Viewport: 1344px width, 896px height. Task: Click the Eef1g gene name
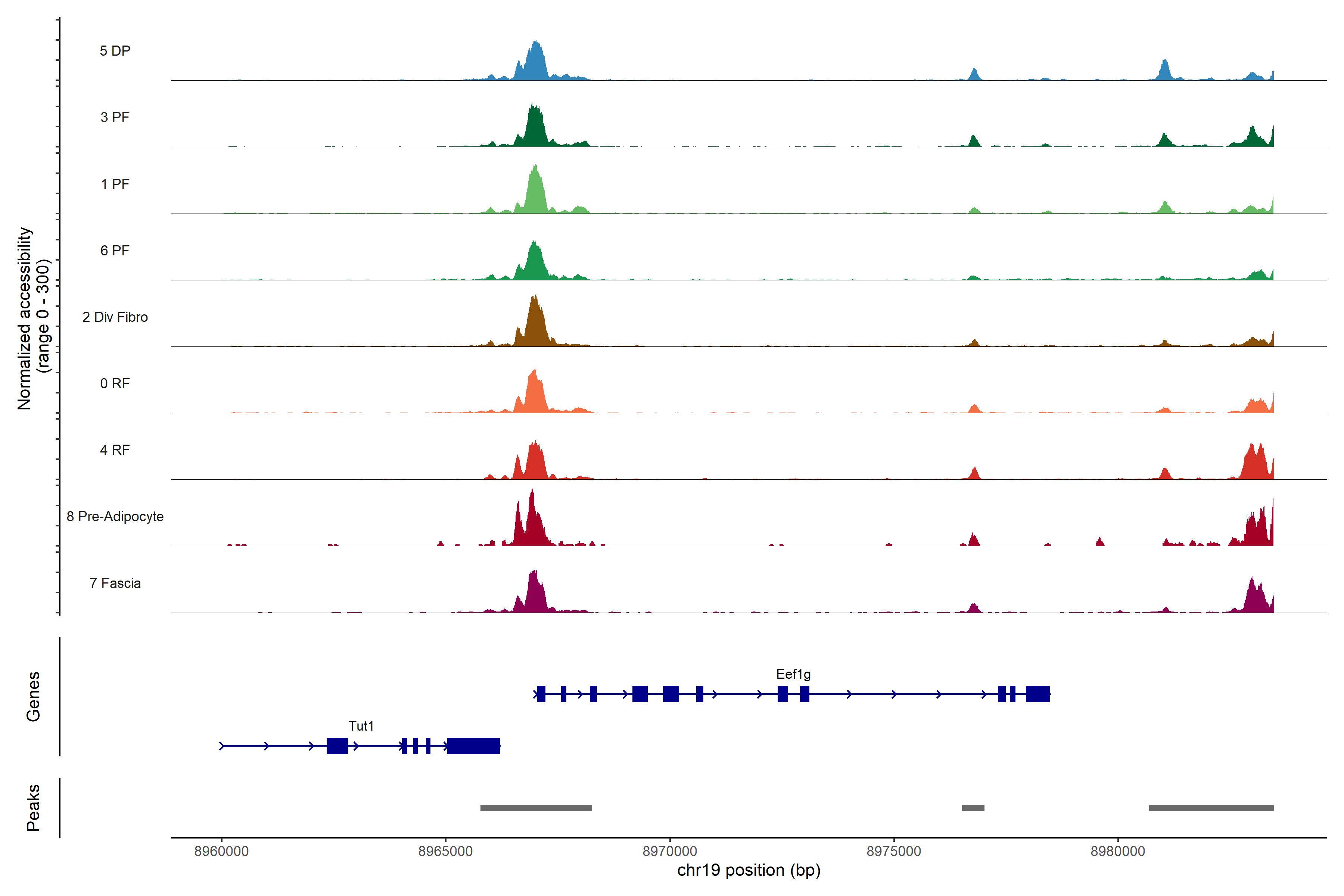click(793, 674)
